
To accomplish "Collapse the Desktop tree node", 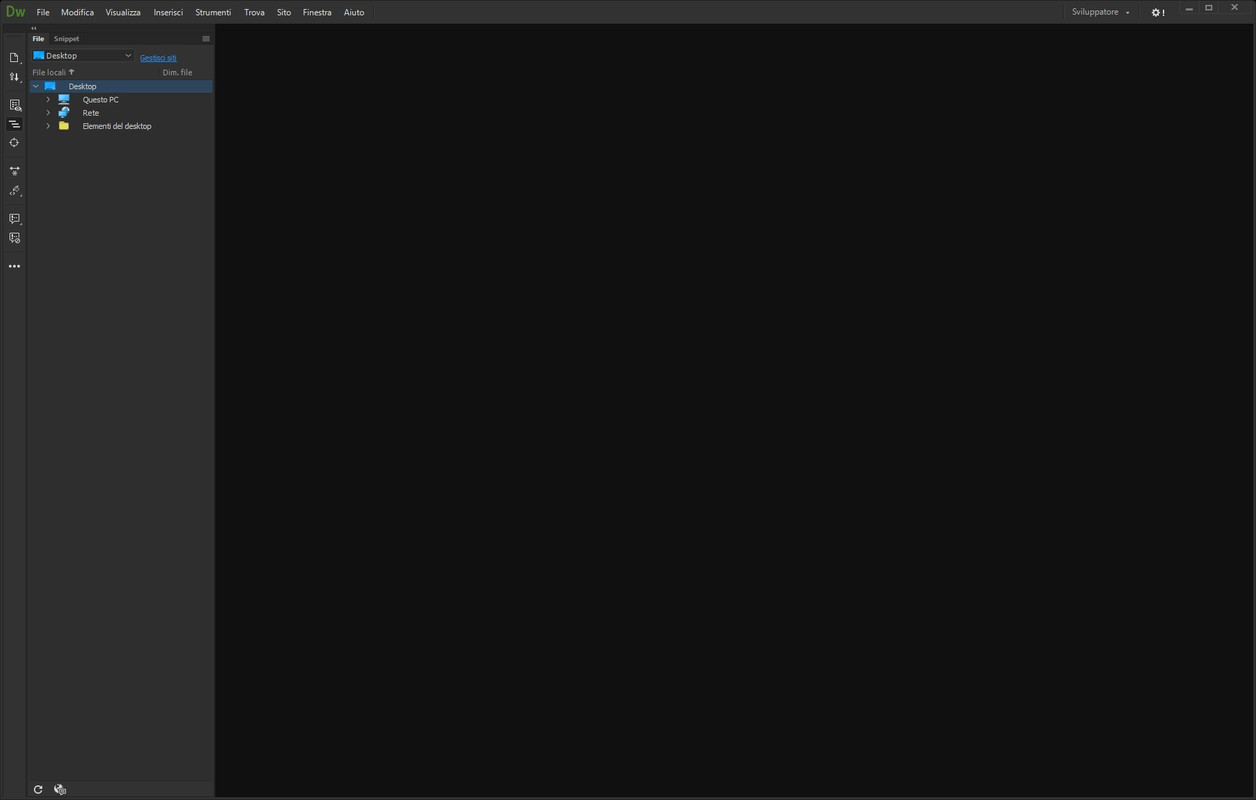I will coord(36,87).
